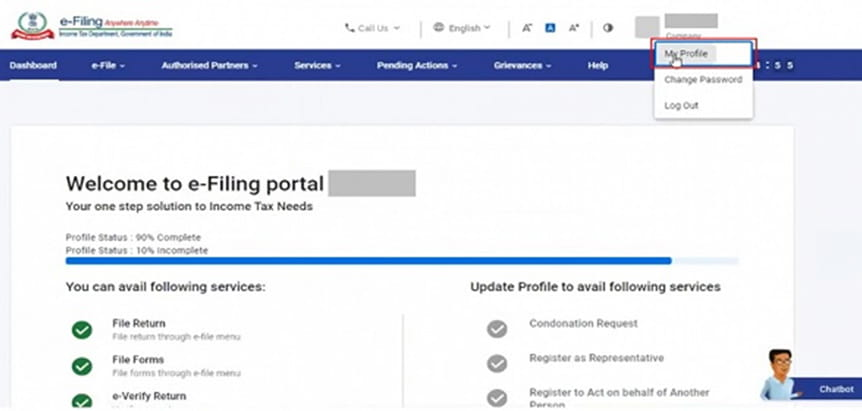862x411 pixels.
Task: Select Log Out from user menu
Action: [703, 105]
